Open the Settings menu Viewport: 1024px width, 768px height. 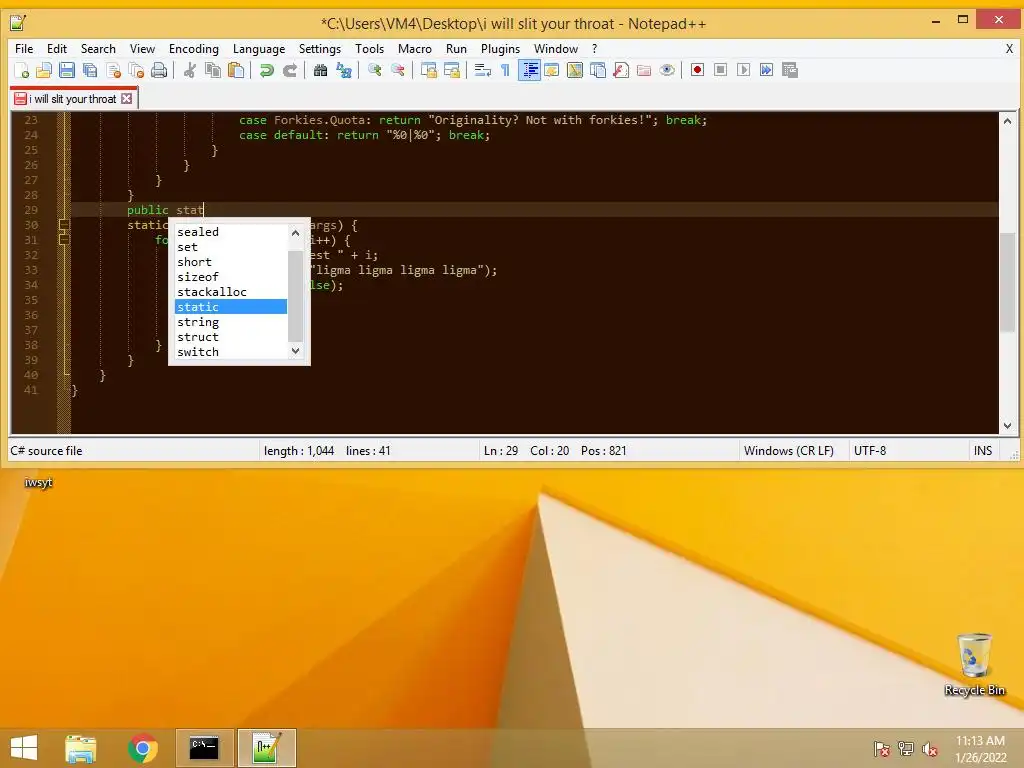320,49
